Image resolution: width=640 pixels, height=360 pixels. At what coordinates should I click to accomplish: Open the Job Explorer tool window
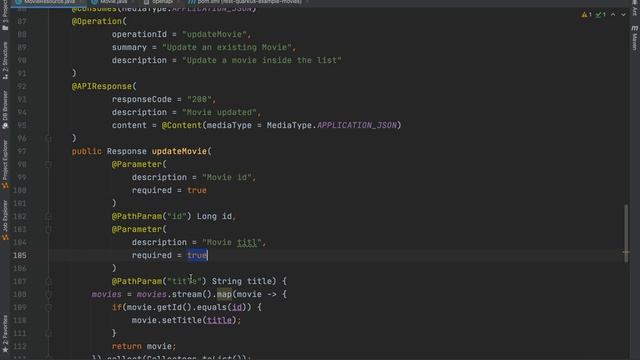(5, 220)
